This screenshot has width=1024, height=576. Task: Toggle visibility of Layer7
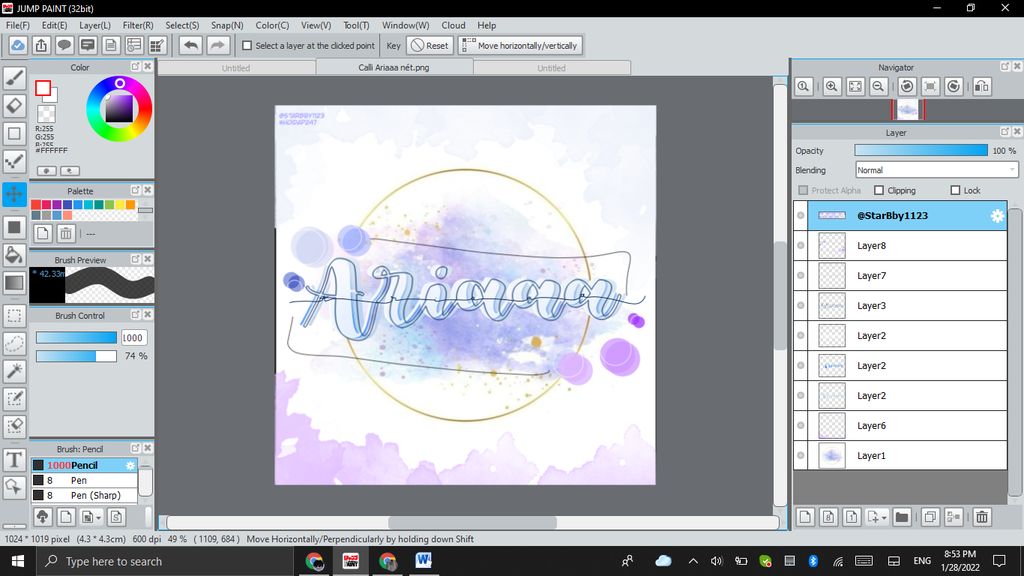tap(801, 276)
